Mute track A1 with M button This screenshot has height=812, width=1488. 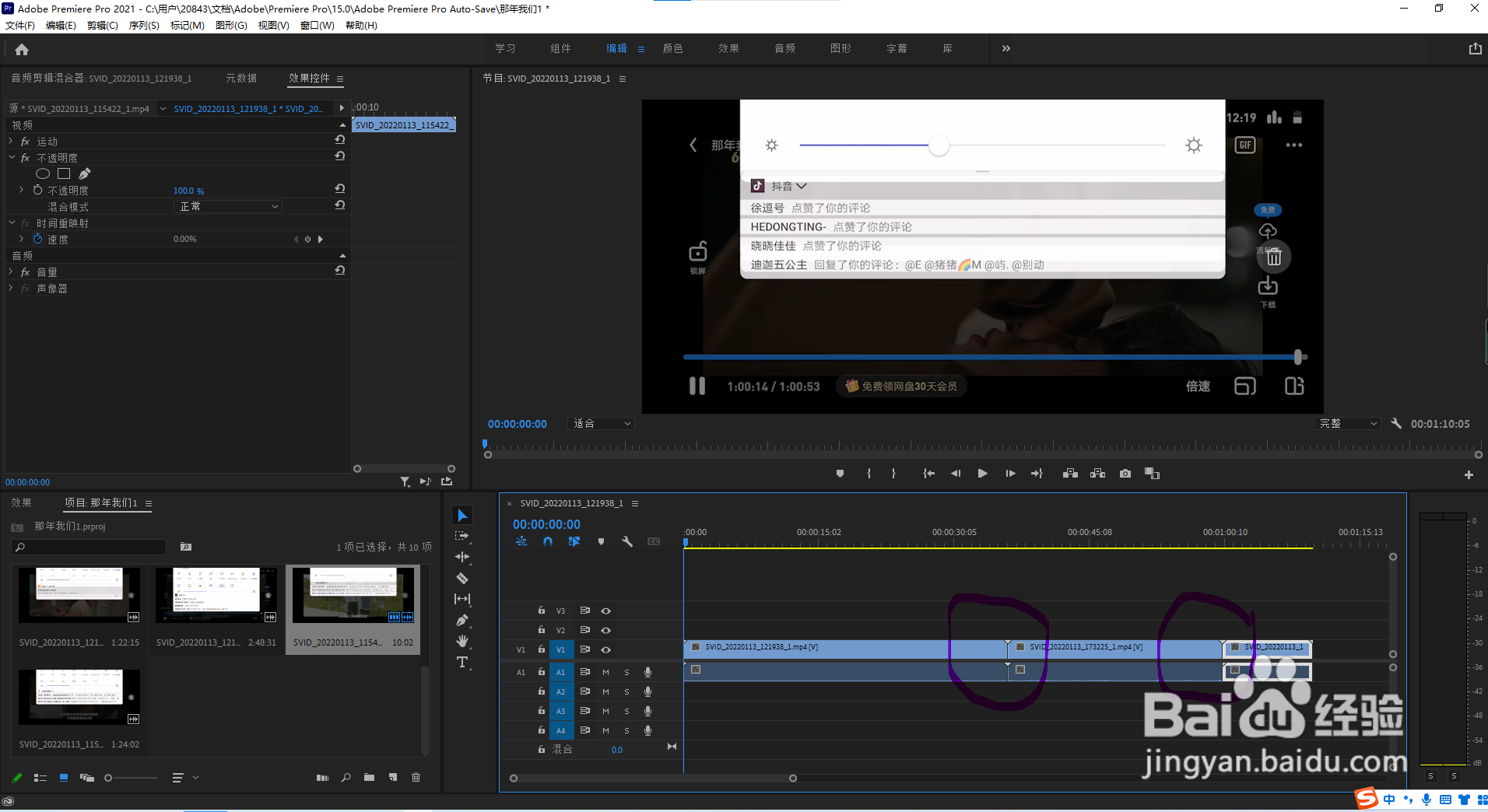tap(605, 672)
